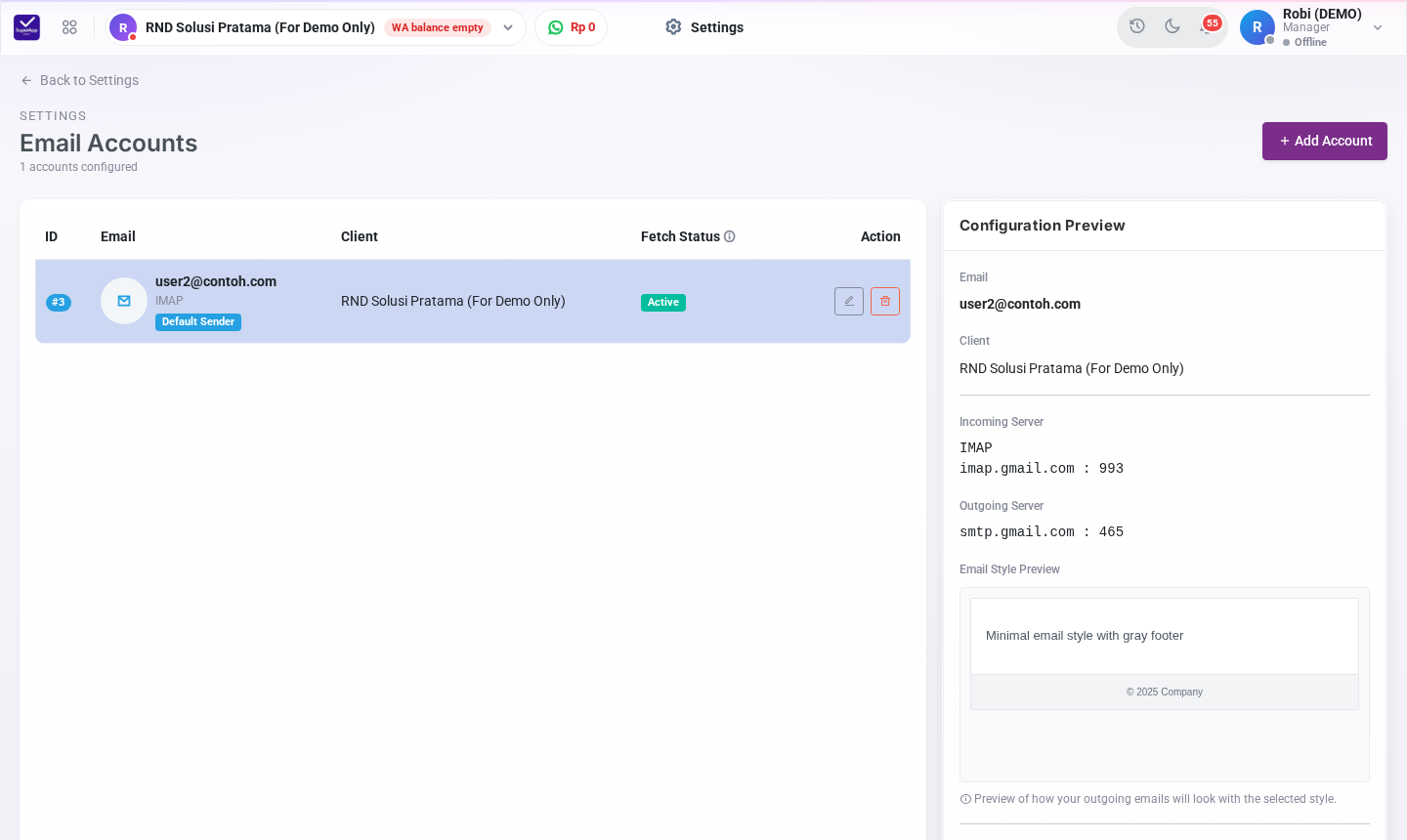Viewport: 1407px width, 840px height.
Task: Click the Fetch Status info icon
Action: [730, 236]
